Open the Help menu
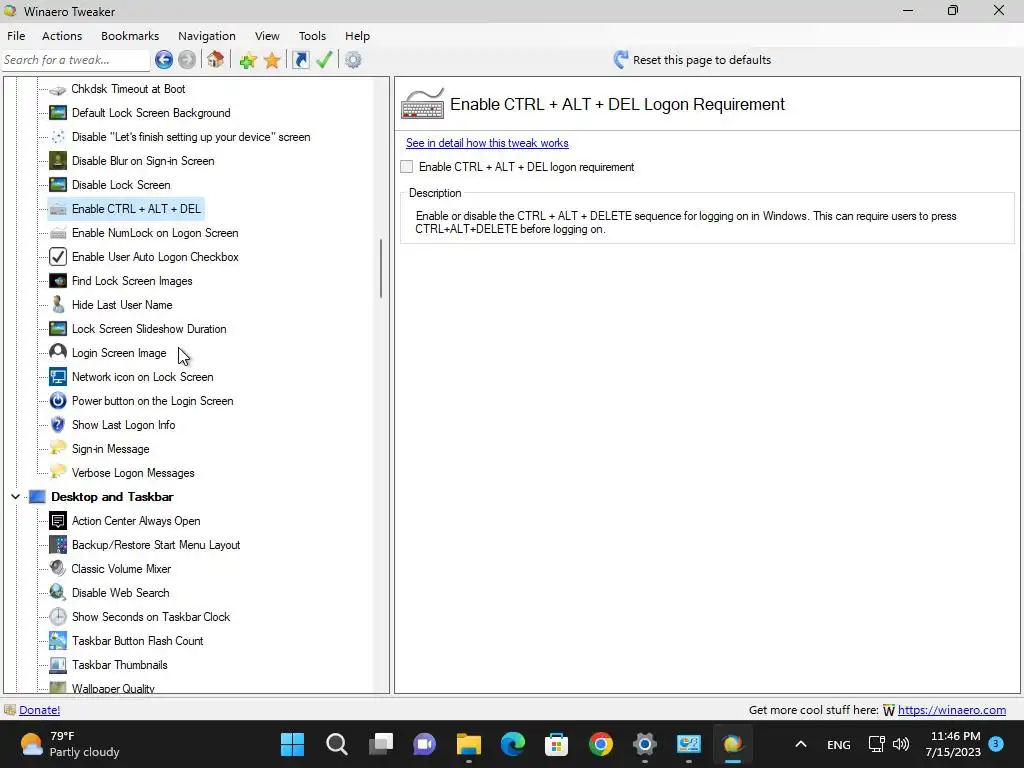1024x768 pixels. tap(357, 36)
